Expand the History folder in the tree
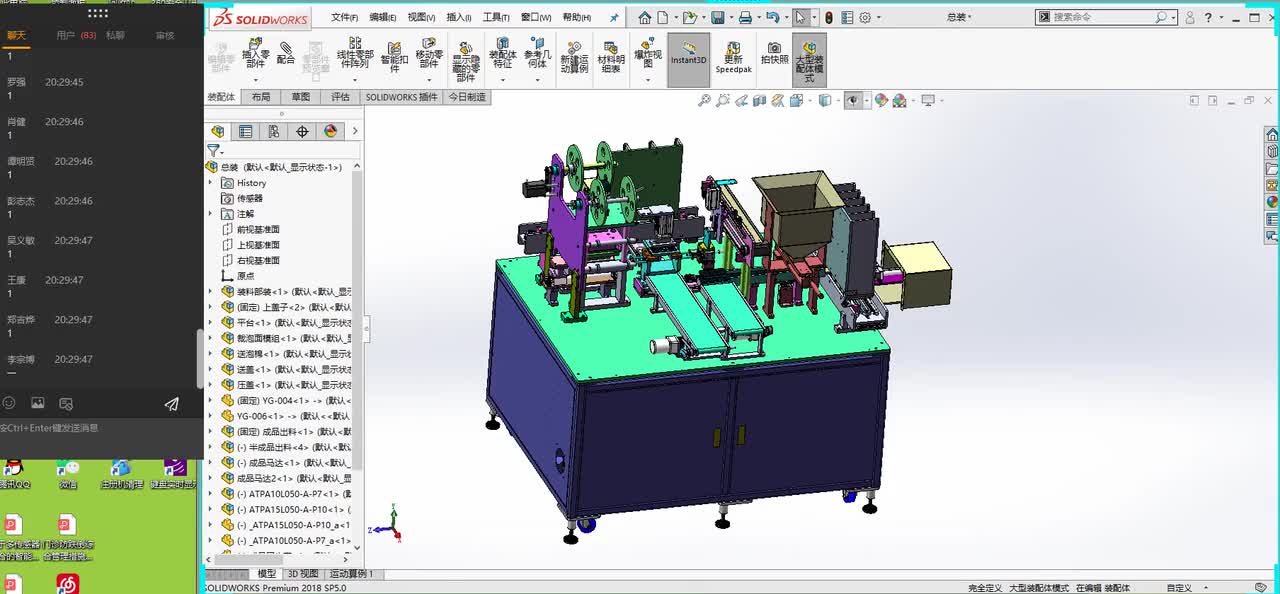The height and width of the screenshot is (594, 1280). tap(211, 183)
